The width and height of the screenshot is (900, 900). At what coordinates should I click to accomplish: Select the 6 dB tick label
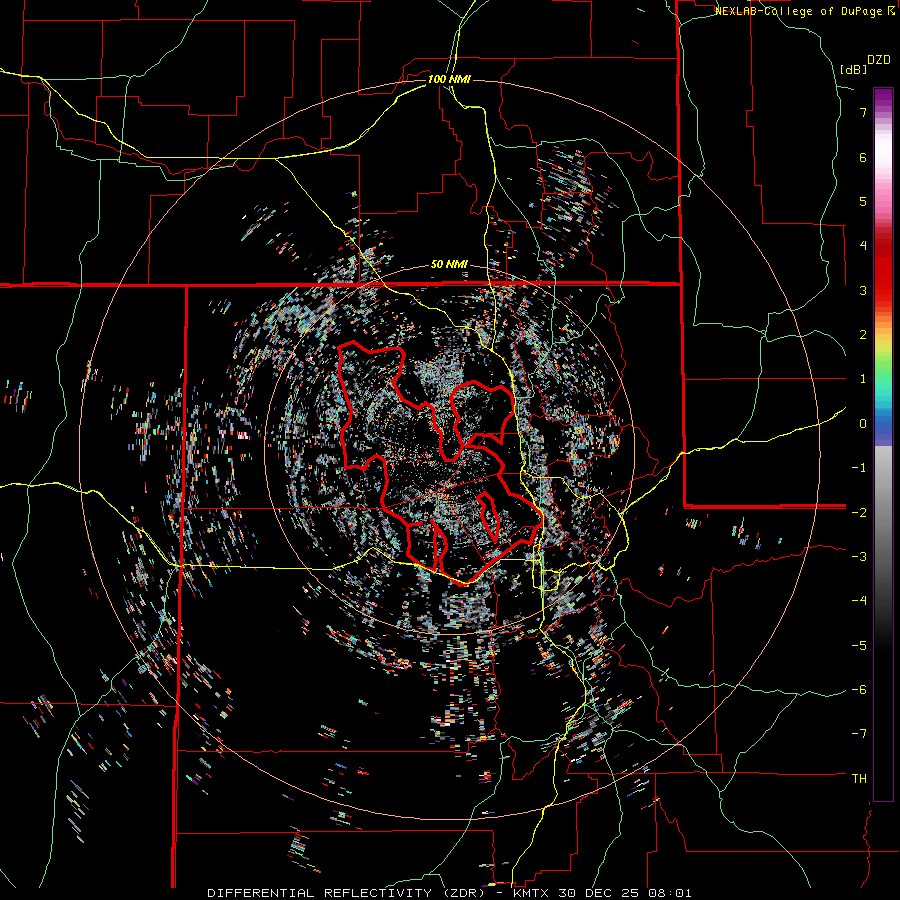click(863, 157)
